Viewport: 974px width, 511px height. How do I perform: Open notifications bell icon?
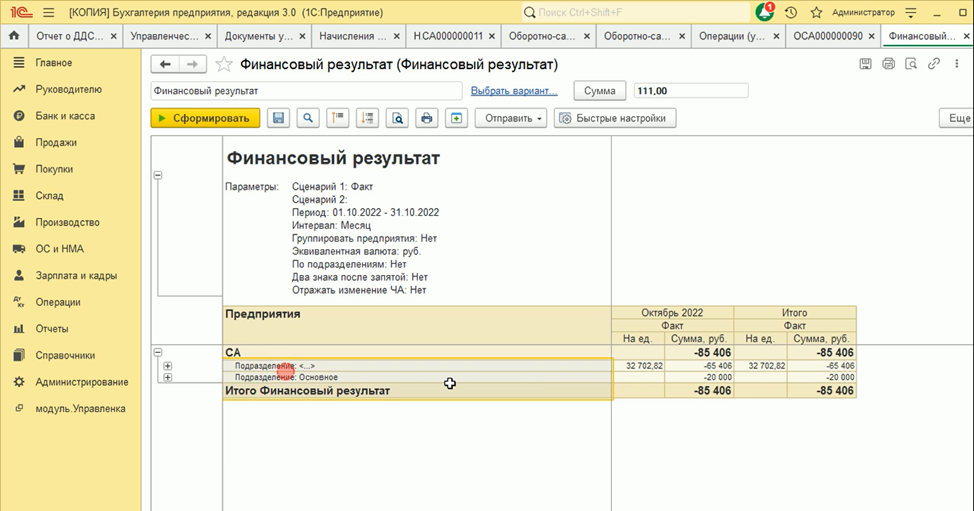(765, 12)
